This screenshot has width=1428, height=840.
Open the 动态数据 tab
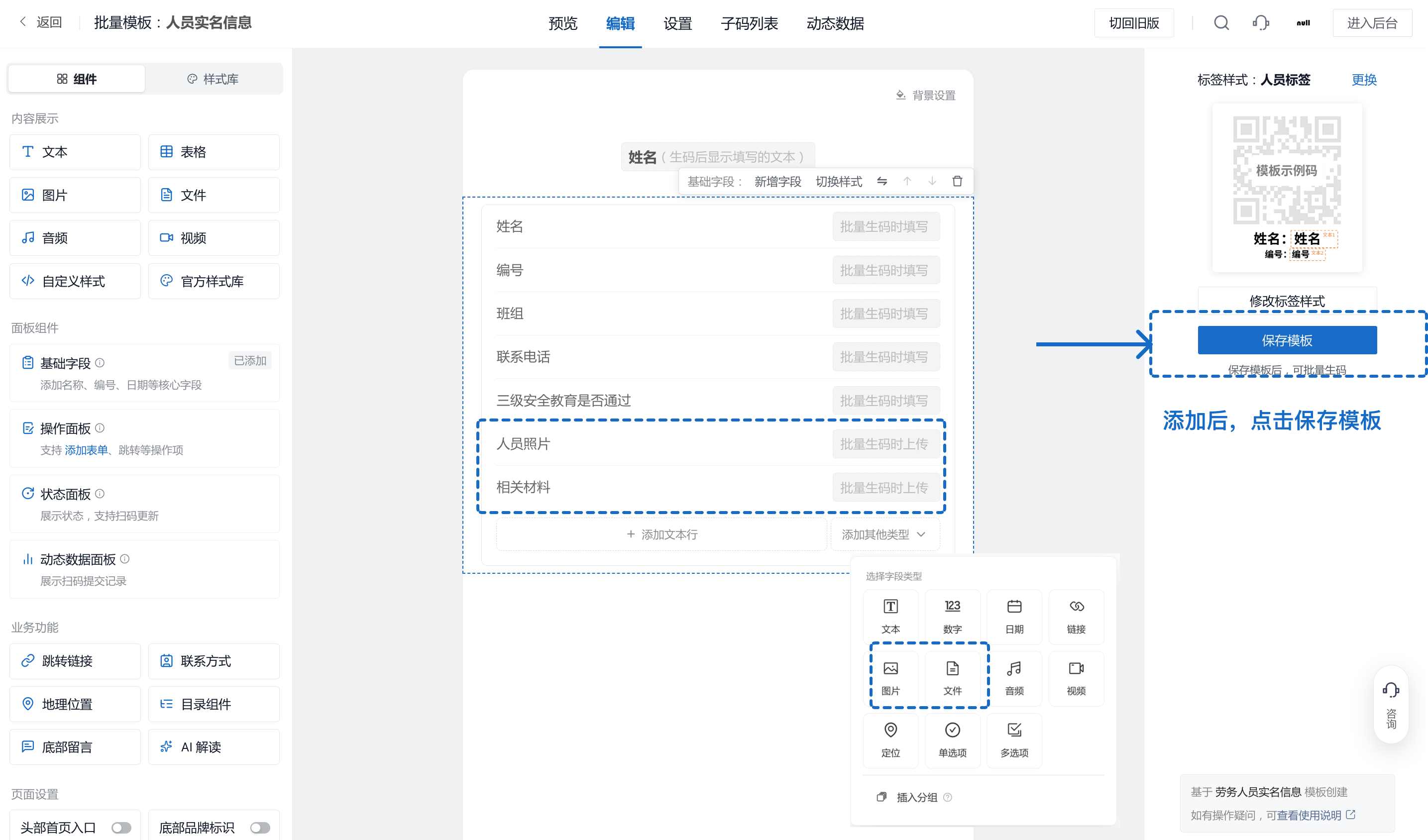(x=835, y=23)
